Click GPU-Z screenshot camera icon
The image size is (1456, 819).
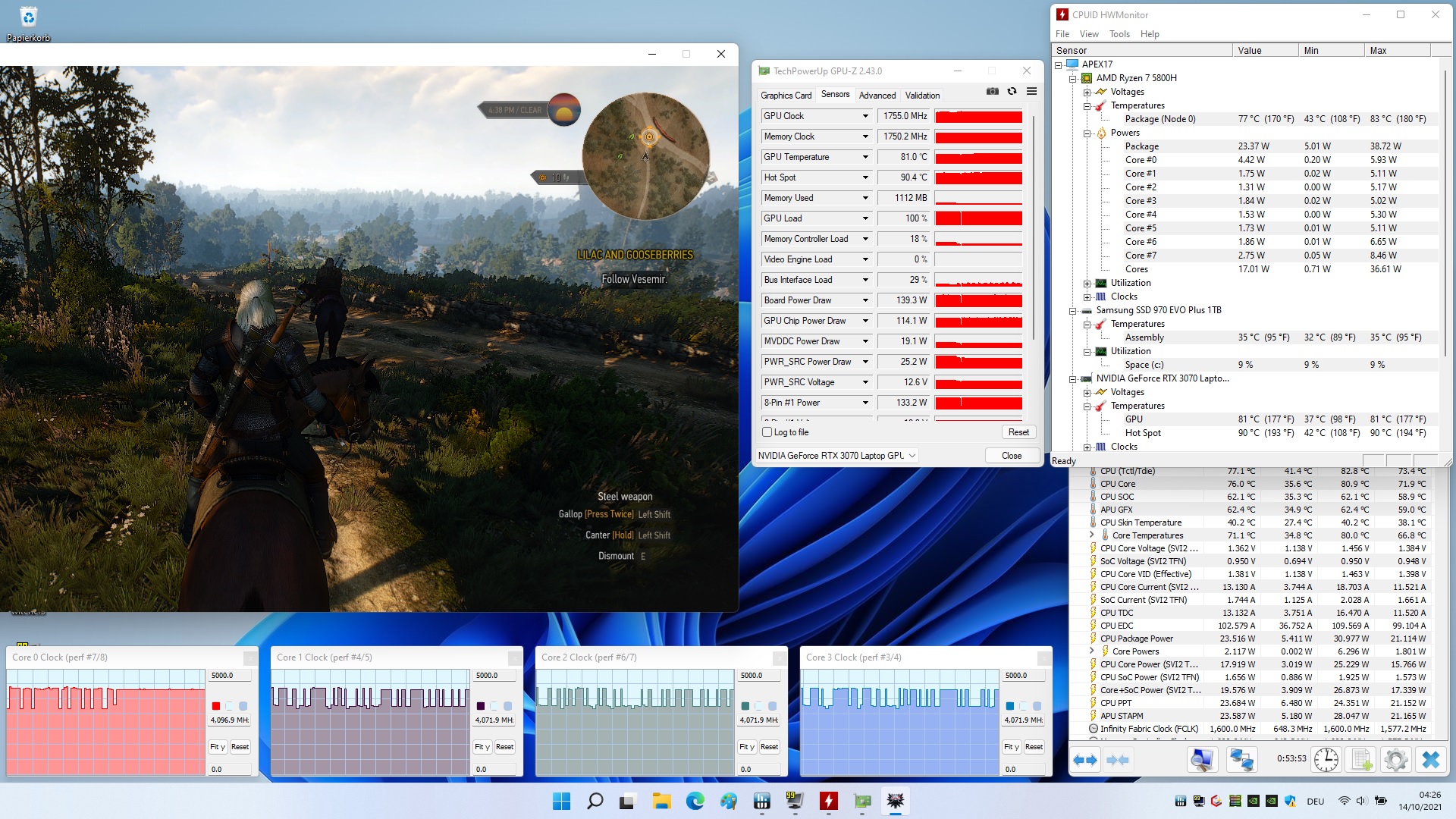[x=992, y=92]
